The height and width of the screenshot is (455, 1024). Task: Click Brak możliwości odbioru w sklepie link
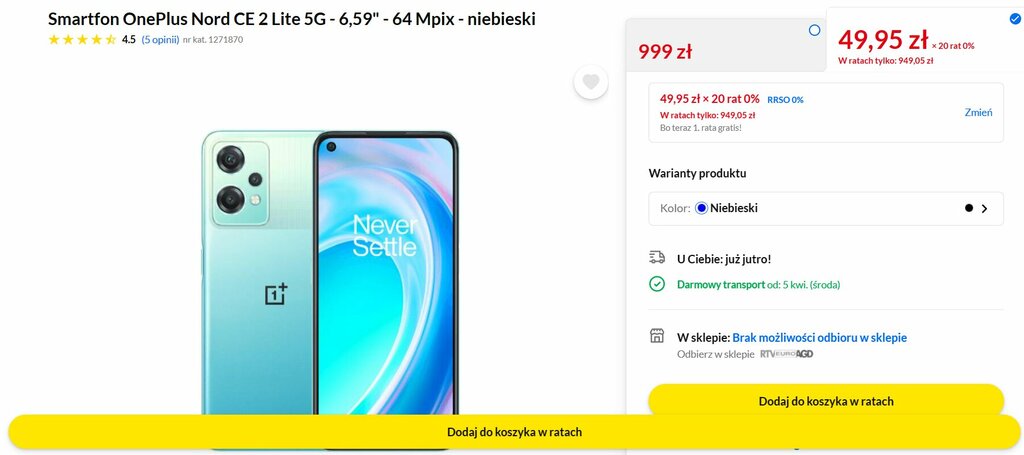pos(820,337)
